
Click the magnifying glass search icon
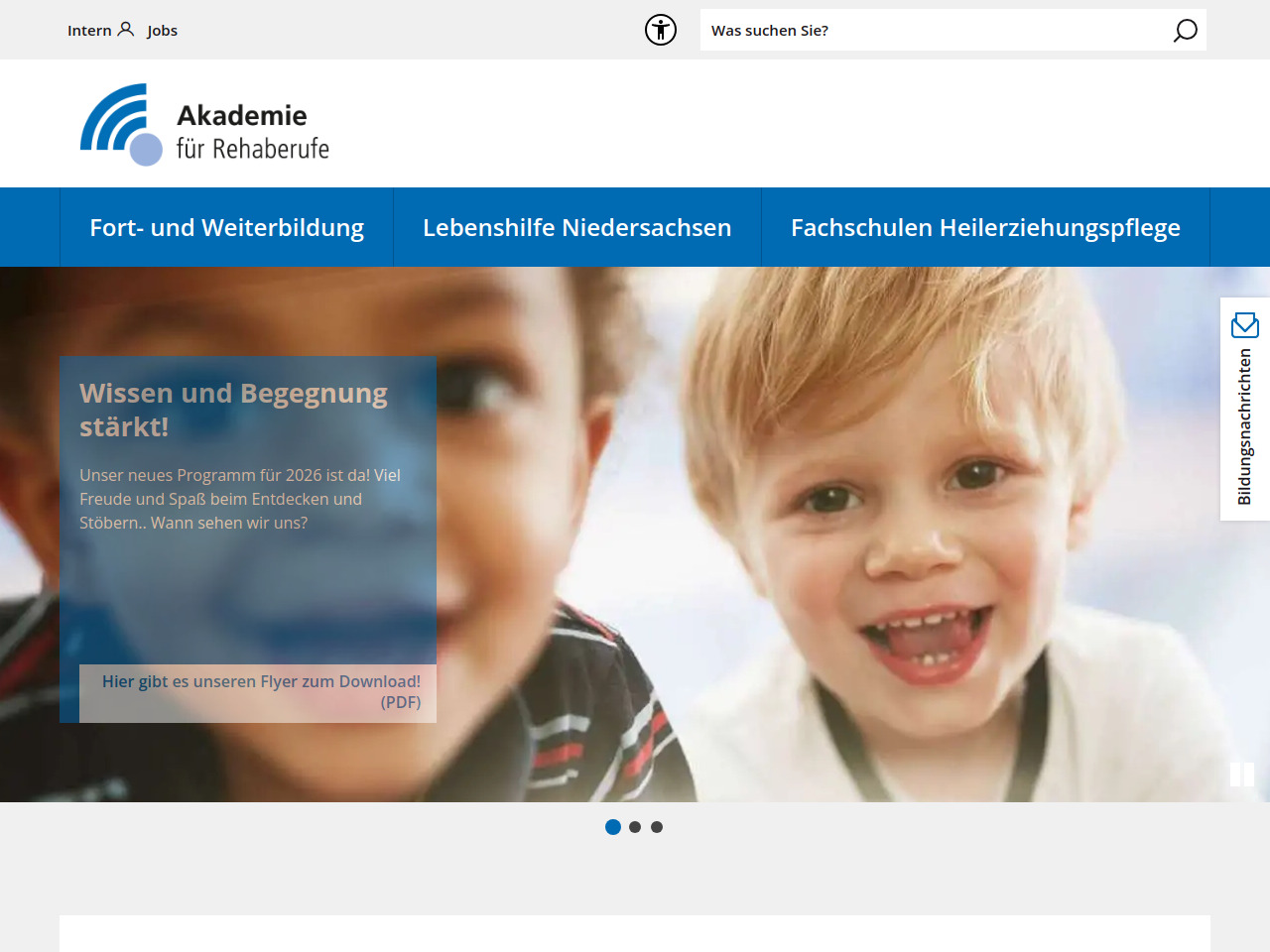pos(1185,31)
